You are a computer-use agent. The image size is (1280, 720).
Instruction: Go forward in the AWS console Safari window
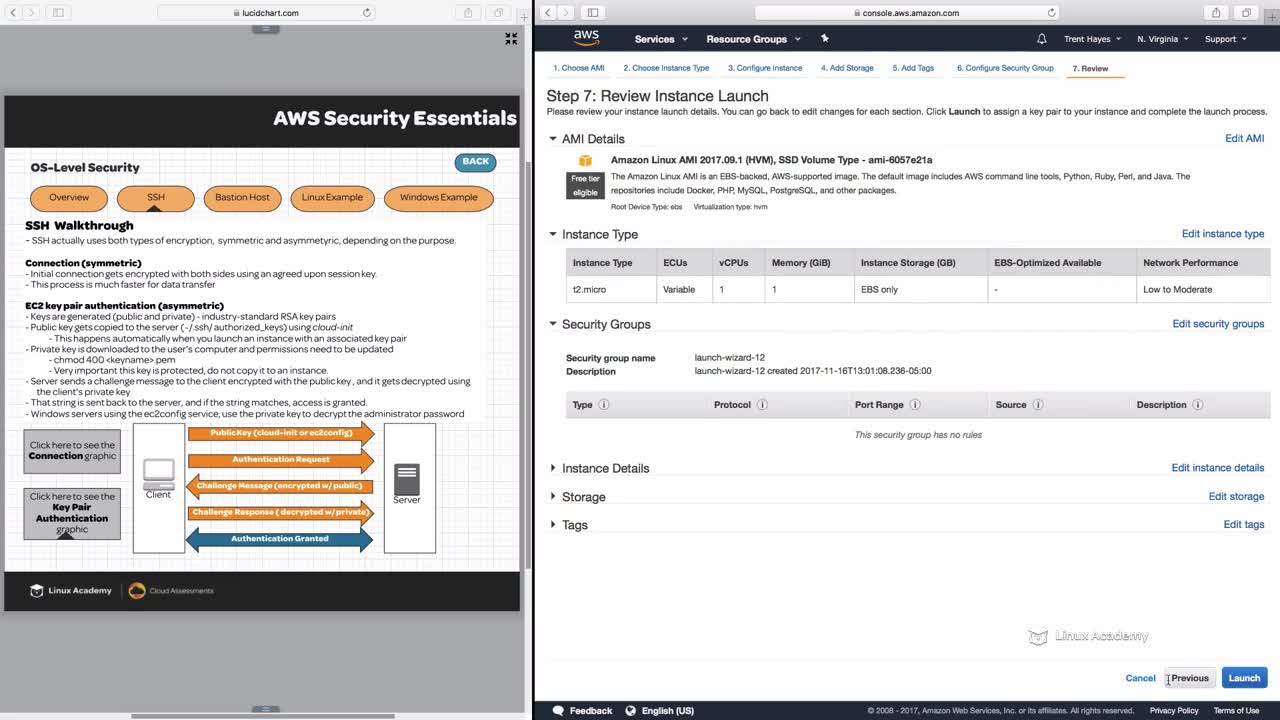[x=566, y=13]
